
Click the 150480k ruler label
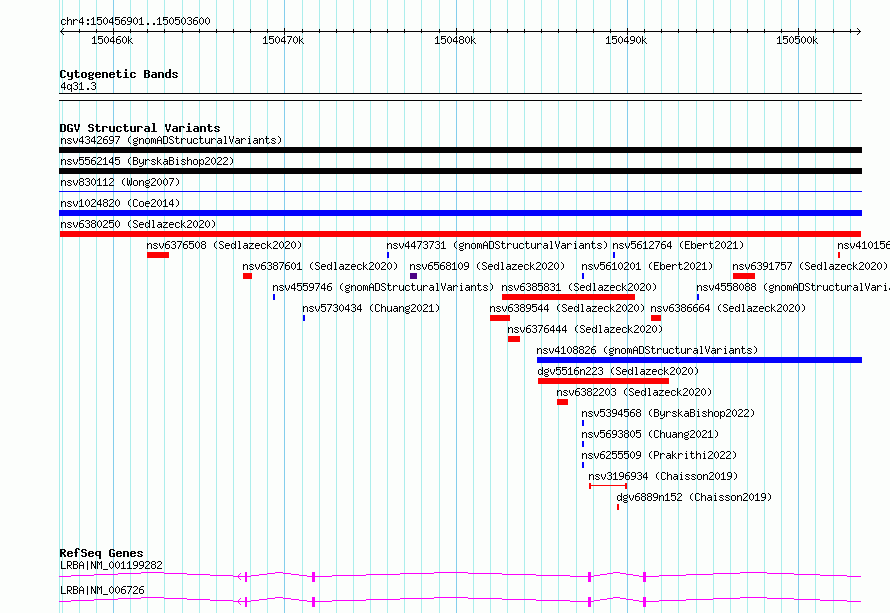[455, 40]
